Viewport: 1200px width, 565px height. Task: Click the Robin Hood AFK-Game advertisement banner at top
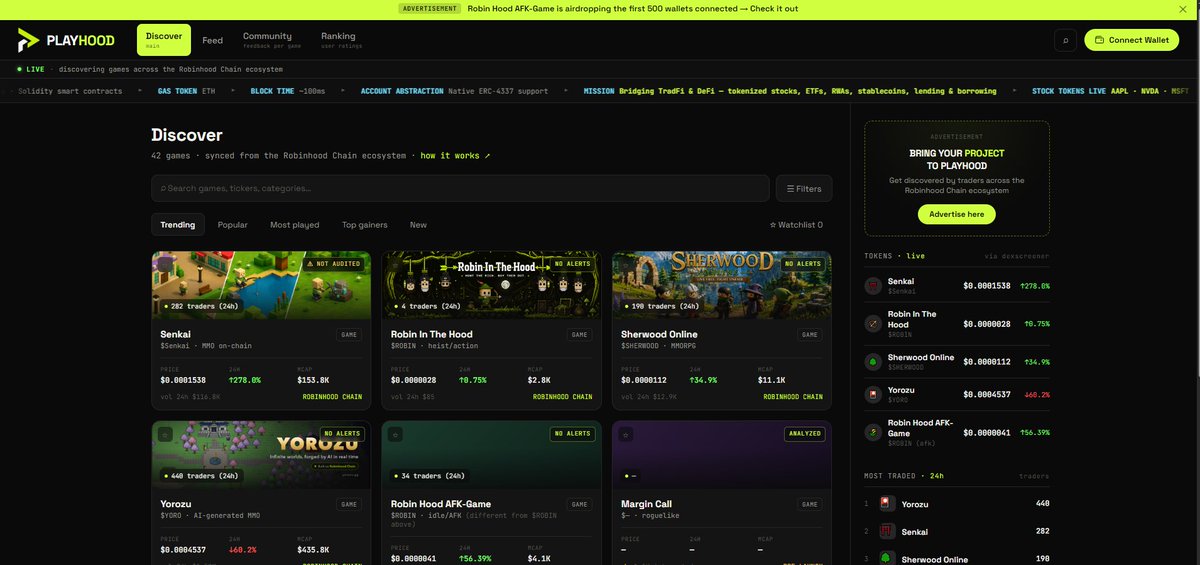tap(600, 9)
